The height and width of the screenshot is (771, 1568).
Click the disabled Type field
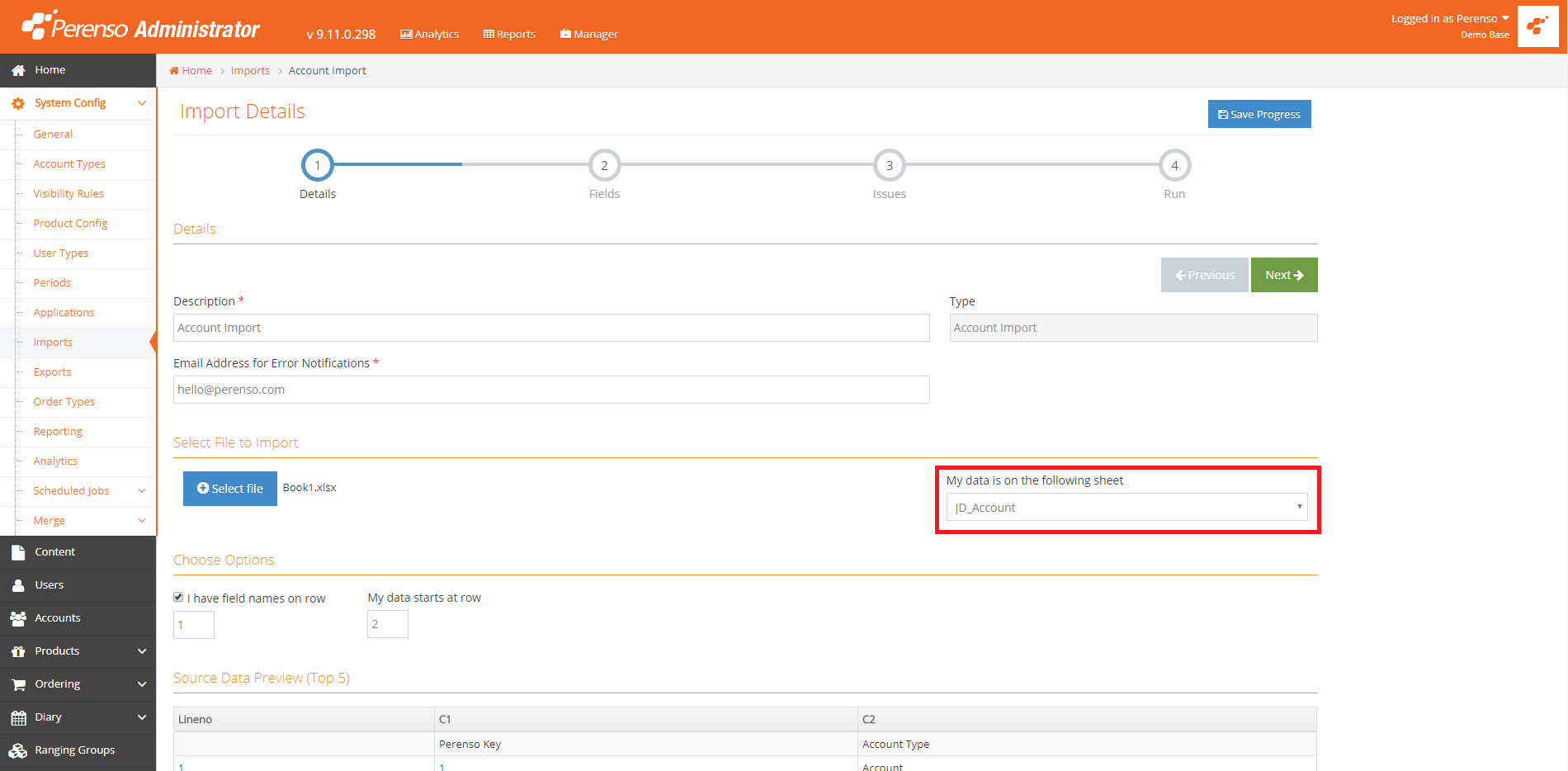coord(1133,328)
